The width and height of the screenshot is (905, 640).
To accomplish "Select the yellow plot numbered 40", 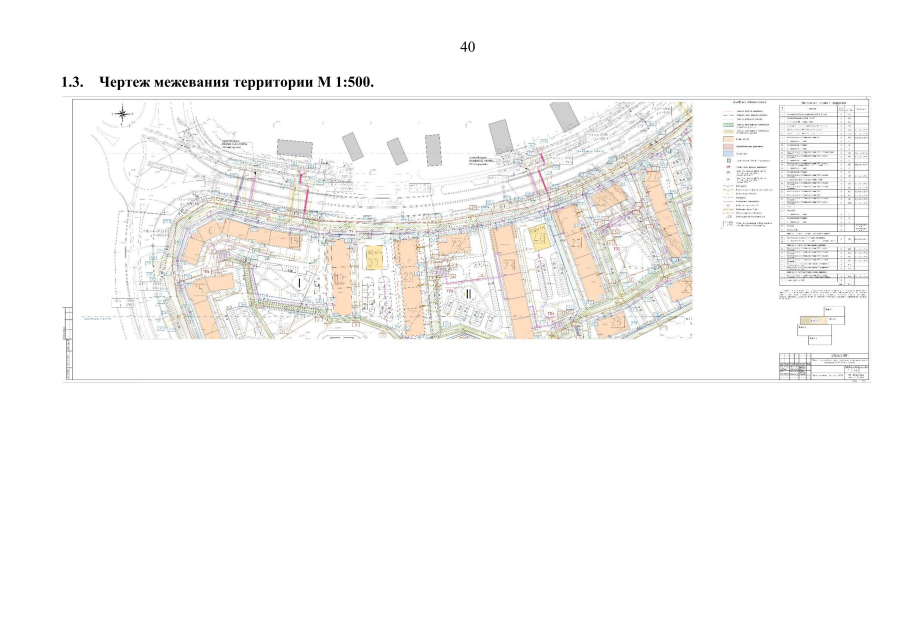I will pos(540,238).
